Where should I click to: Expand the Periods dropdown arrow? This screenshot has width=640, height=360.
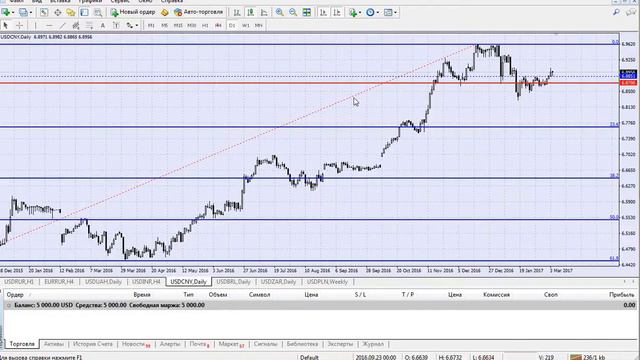pos(378,13)
